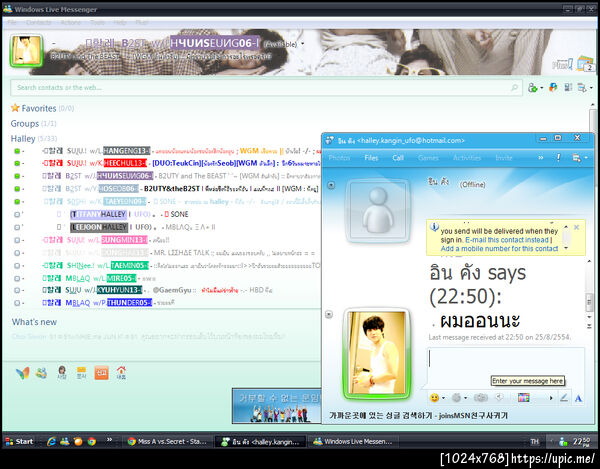Open the background color grid icon
Screen dimensions: 600x469
tap(523, 398)
